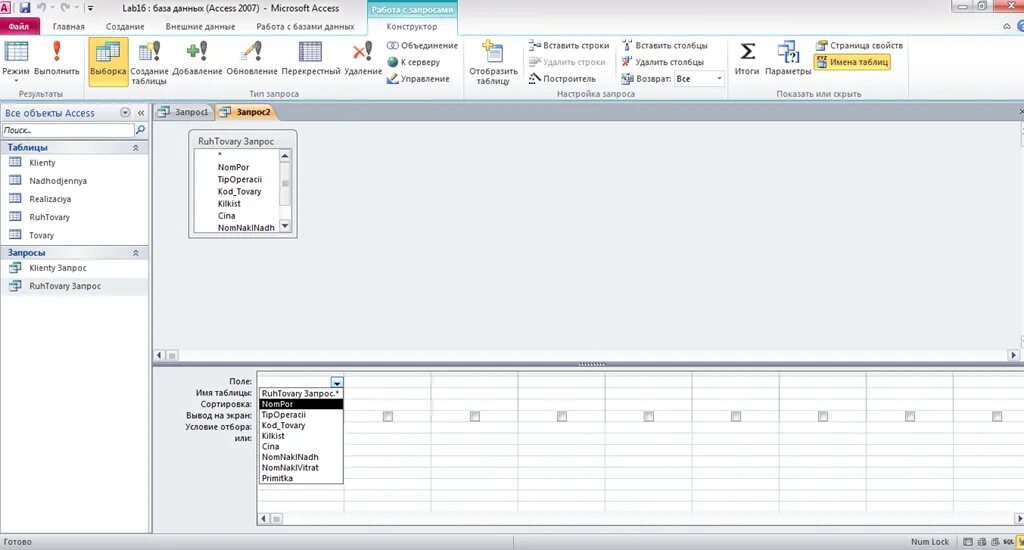Toggle Вывод на экран checkbox in eighth column
The image size is (1024, 550).
pos(910,416)
